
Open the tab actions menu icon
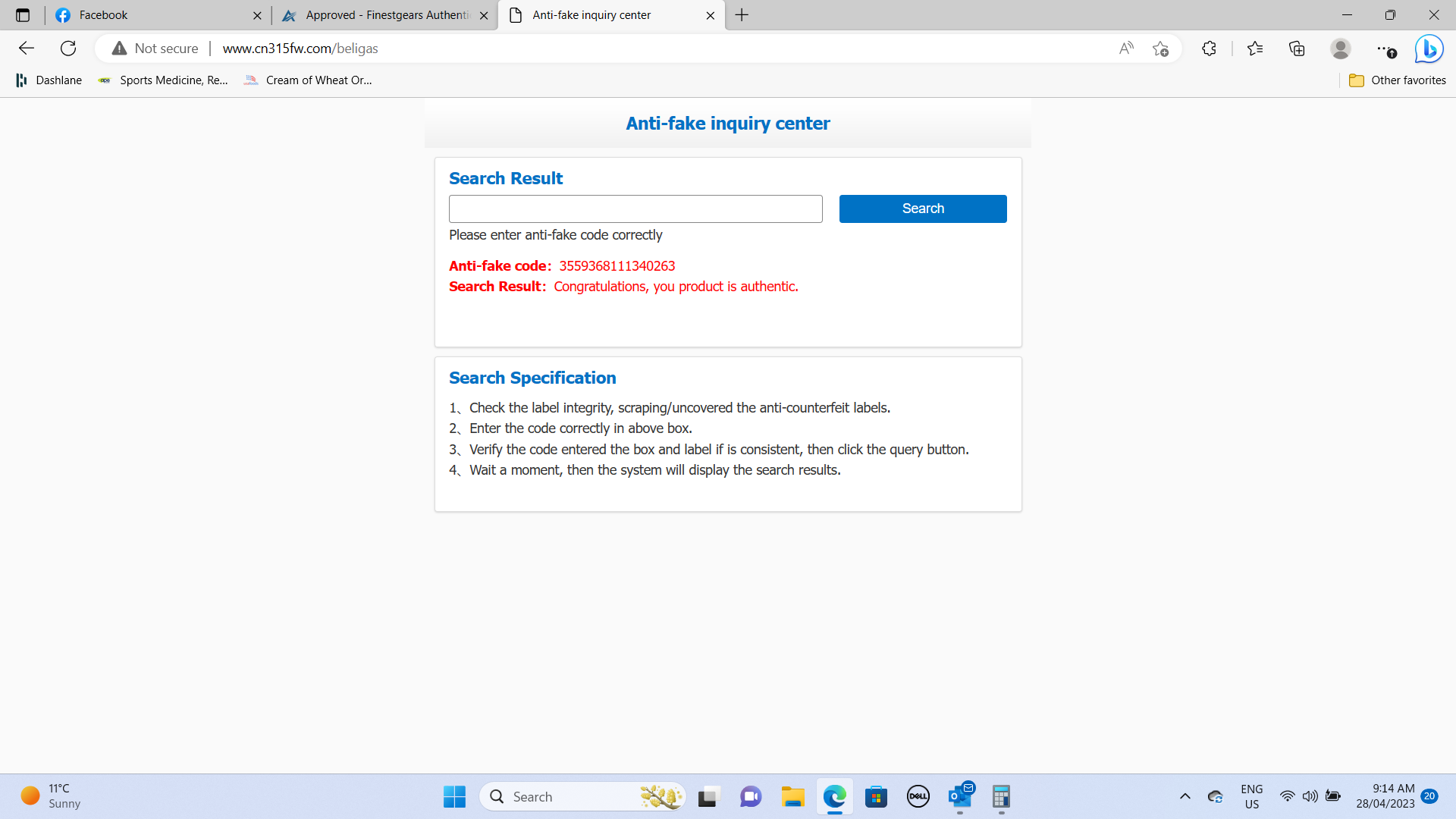[23, 15]
